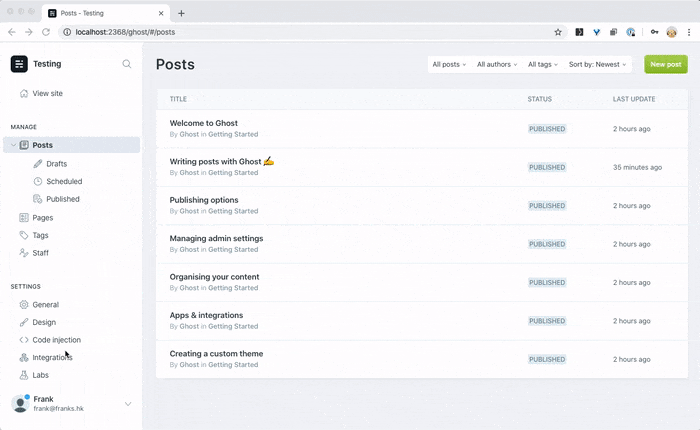Image resolution: width=700 pixels, height=430 pixels.
Task: Expand the All posts filter dropdown
Action: click(x=449, y=64)
